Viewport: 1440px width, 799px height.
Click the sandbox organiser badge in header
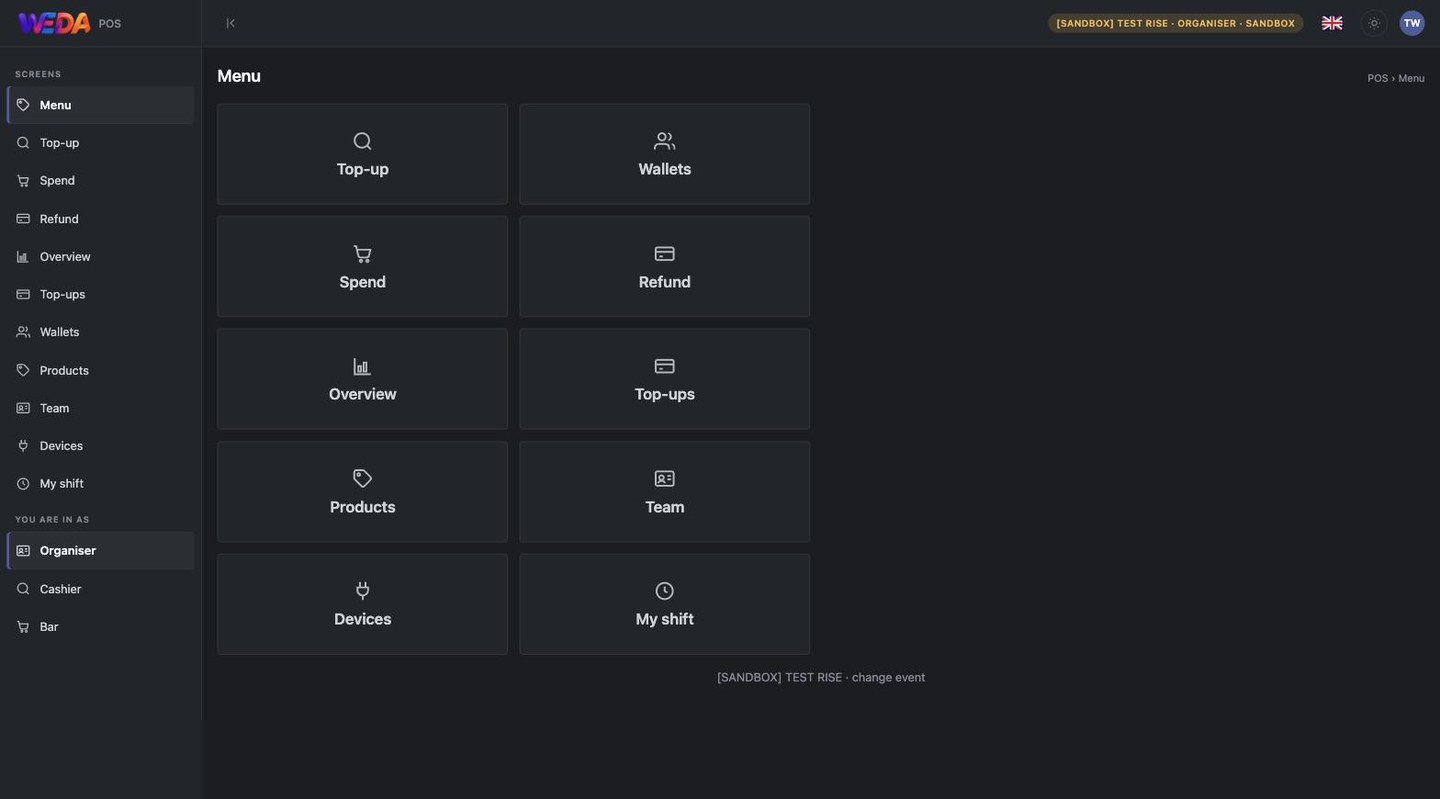point(1176,23)
